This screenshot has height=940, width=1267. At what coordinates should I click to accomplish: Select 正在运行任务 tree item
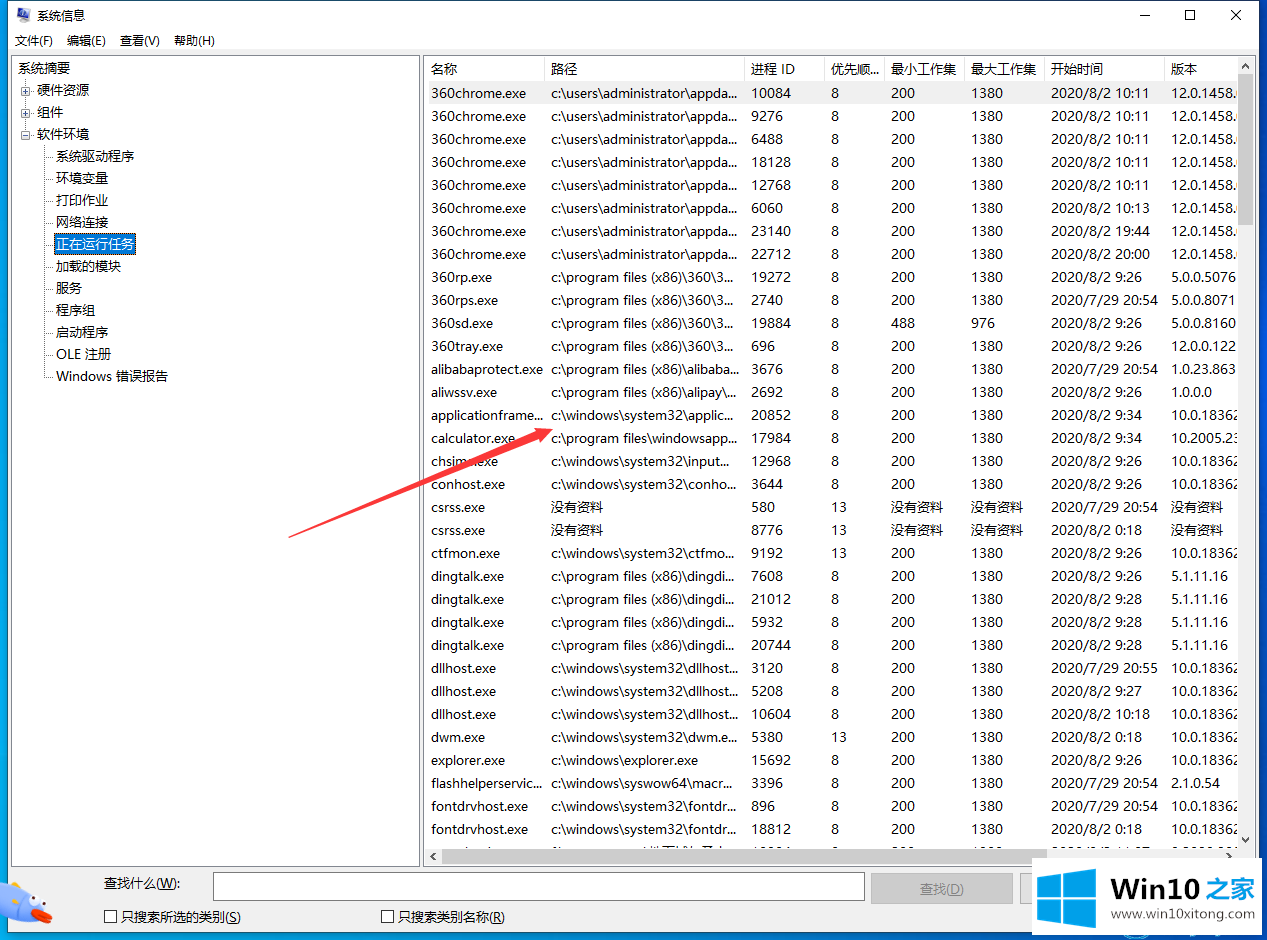[95, 244]
